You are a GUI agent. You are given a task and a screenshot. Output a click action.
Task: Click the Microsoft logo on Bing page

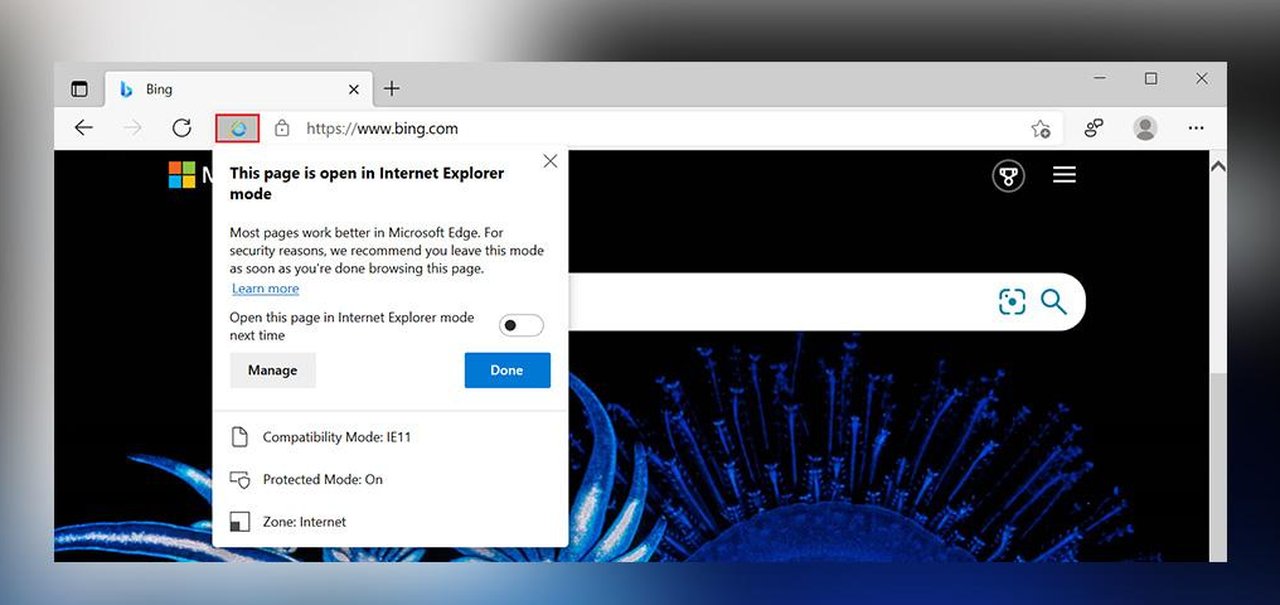point(182,175)
